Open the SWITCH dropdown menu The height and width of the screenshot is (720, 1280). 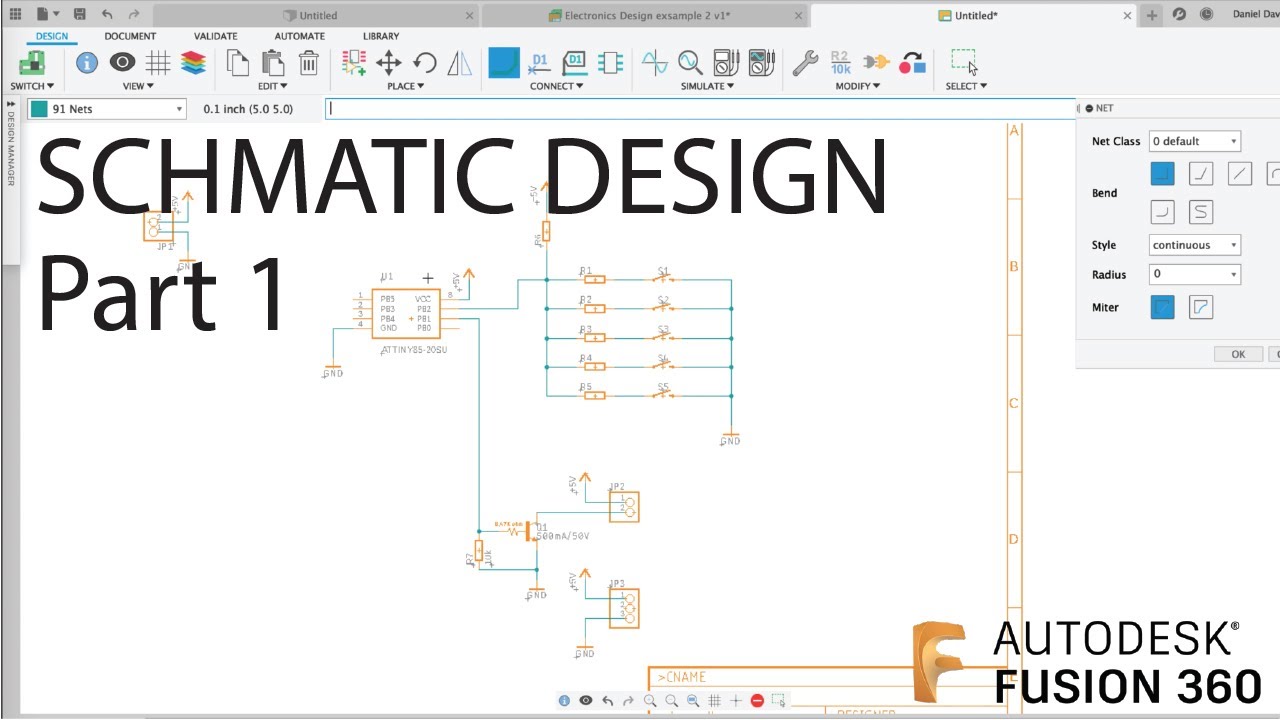pos(33,86)
